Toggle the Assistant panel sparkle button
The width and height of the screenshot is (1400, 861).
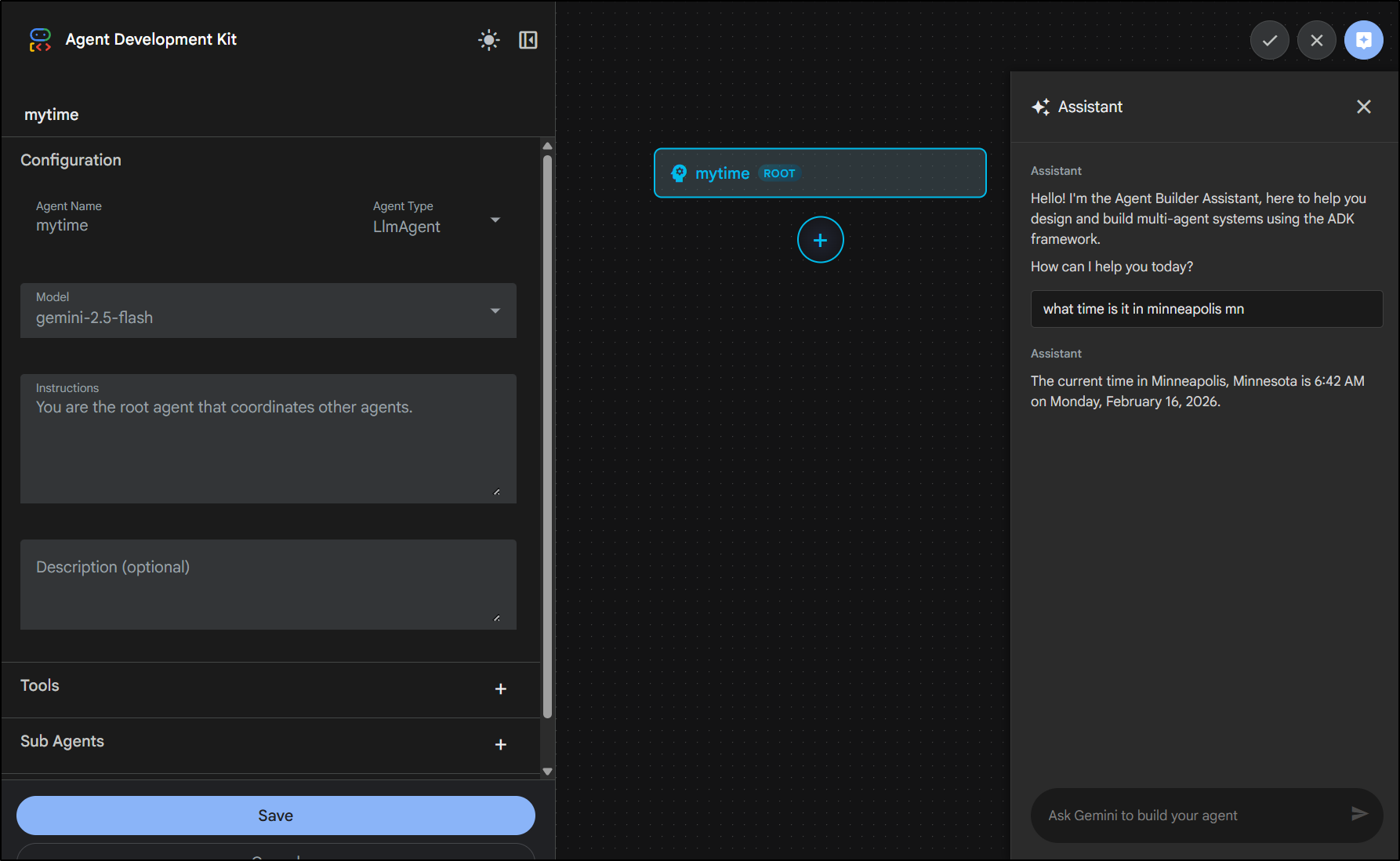point(1363,40)
